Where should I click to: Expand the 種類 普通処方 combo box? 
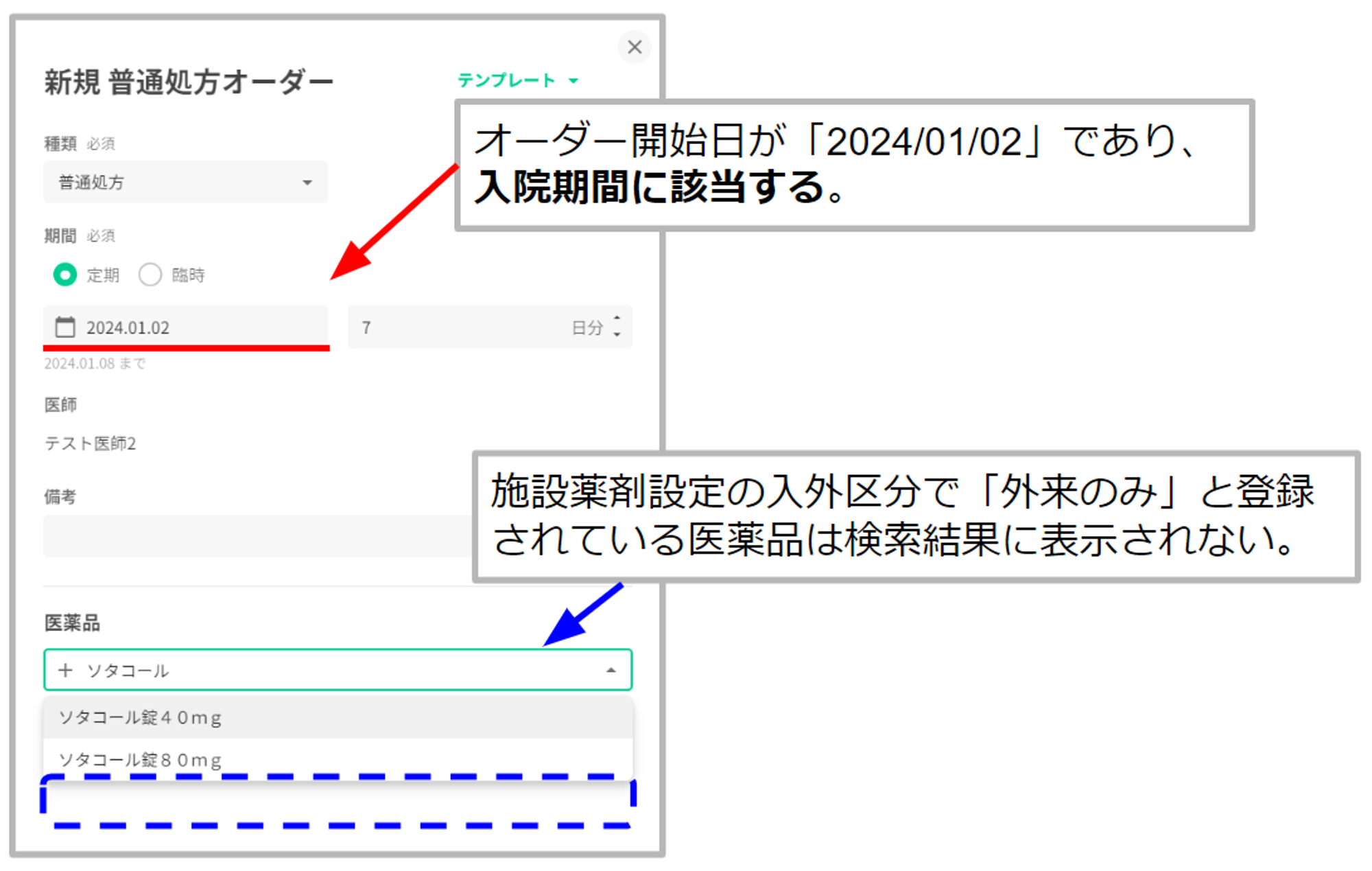[185, 182]
